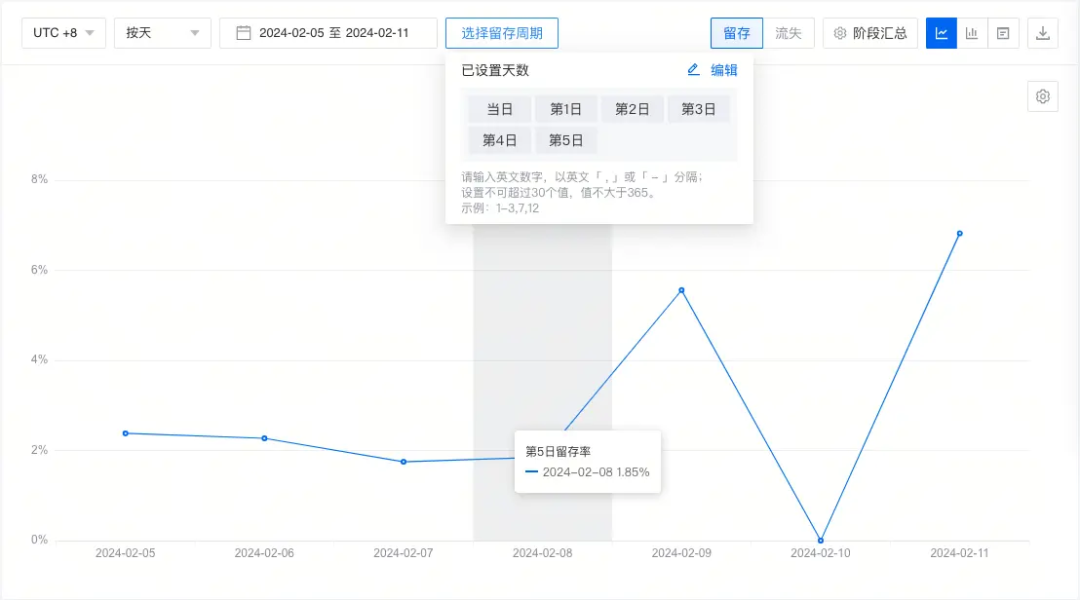
Task: Select the 第4日 day chip
Action: click(x=499, y=141)
